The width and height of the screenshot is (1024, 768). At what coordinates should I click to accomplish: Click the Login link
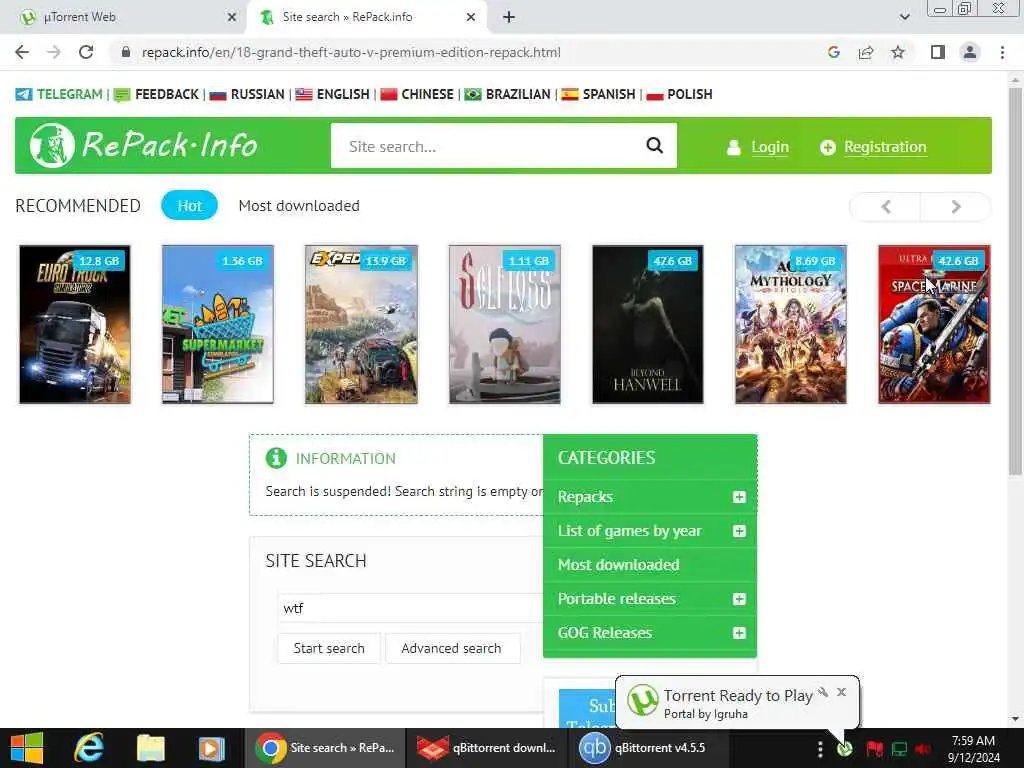pos(769,147)
